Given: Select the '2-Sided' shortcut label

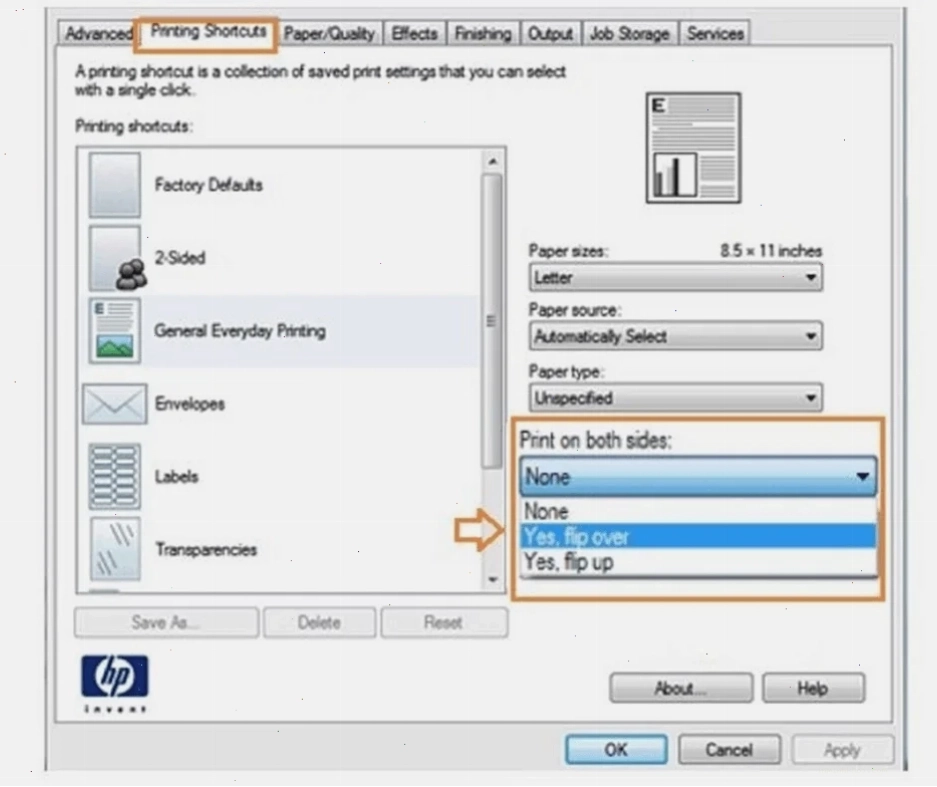Looking at the screenshot, I should click(x=180, y=258).
